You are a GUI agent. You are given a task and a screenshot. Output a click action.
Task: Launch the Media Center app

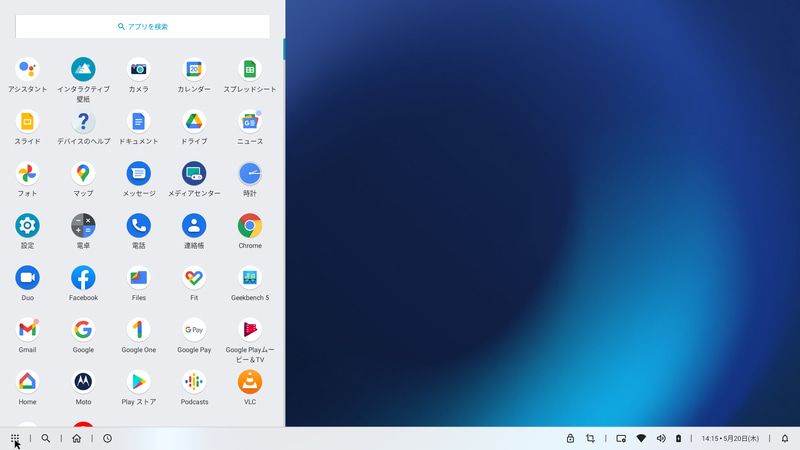pos(194,173)
